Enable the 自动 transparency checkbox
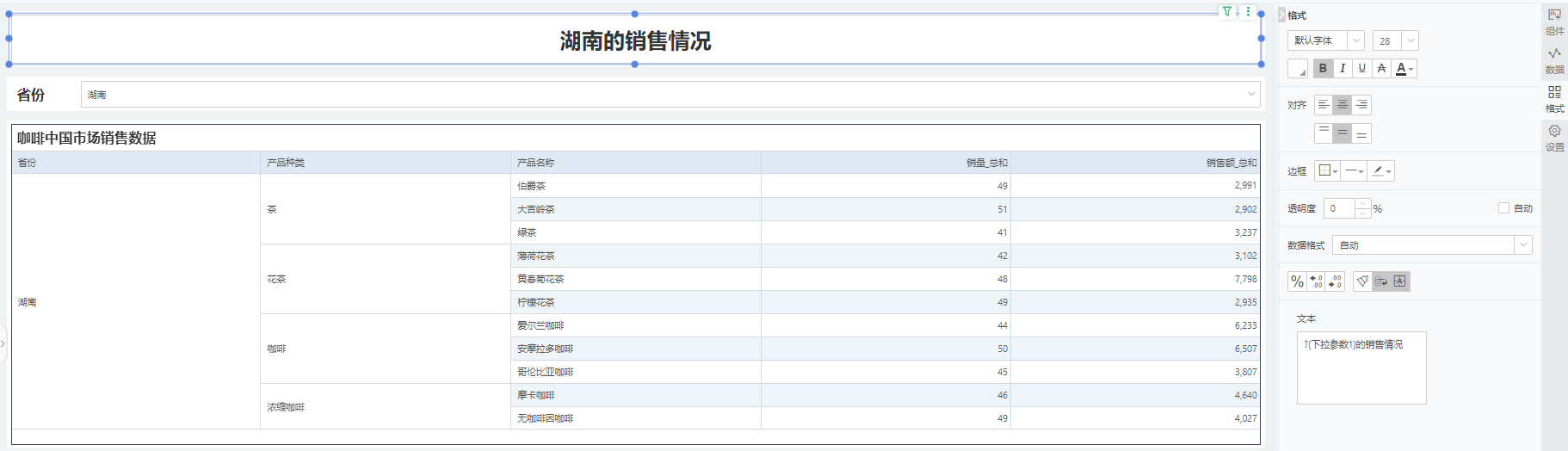 (x=1503, y=208)
